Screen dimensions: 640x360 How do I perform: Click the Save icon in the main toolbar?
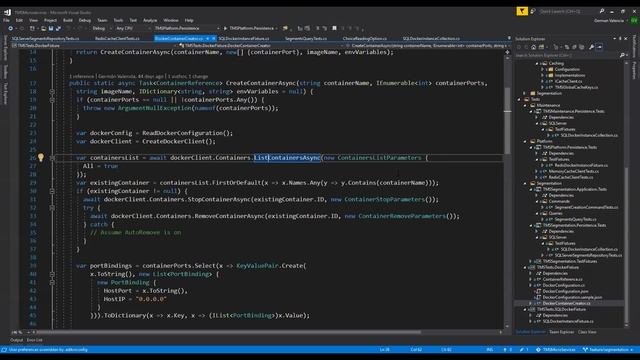51,28
